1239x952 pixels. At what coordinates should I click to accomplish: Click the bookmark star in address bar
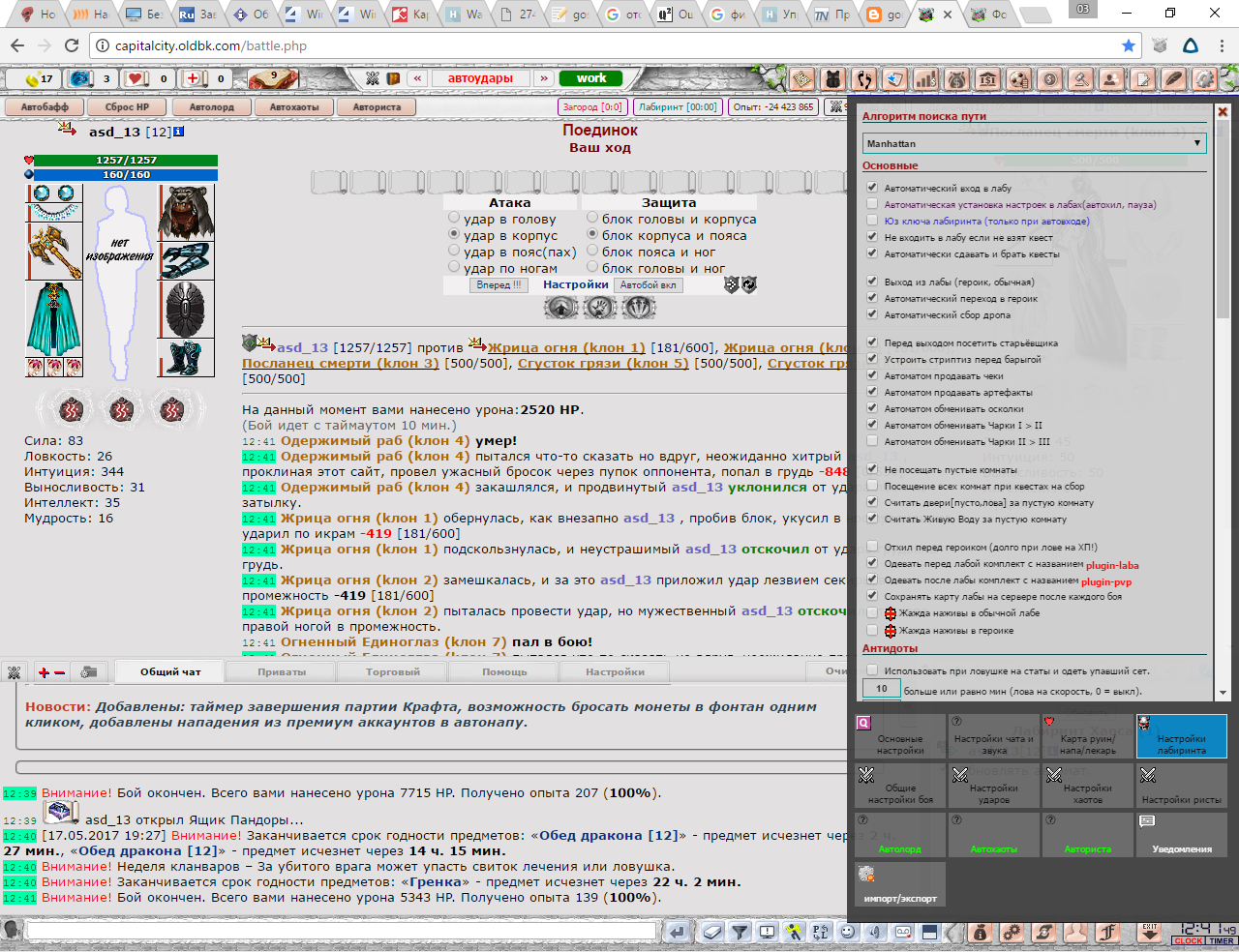[x=1128, y=45]
